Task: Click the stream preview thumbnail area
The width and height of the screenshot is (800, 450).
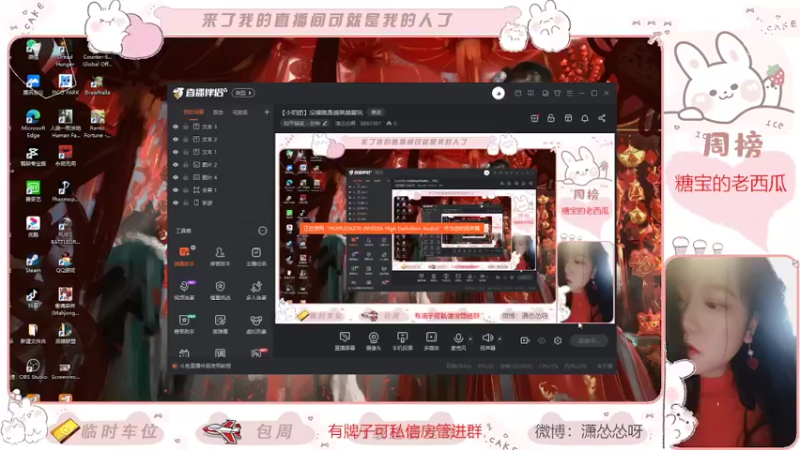Action: [445, 229]
